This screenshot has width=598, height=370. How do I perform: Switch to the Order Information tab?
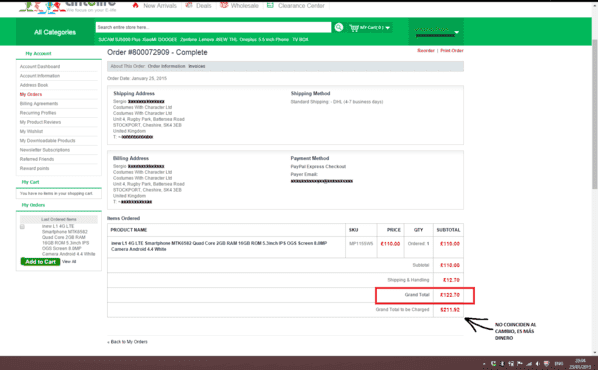tap(166, 66)
